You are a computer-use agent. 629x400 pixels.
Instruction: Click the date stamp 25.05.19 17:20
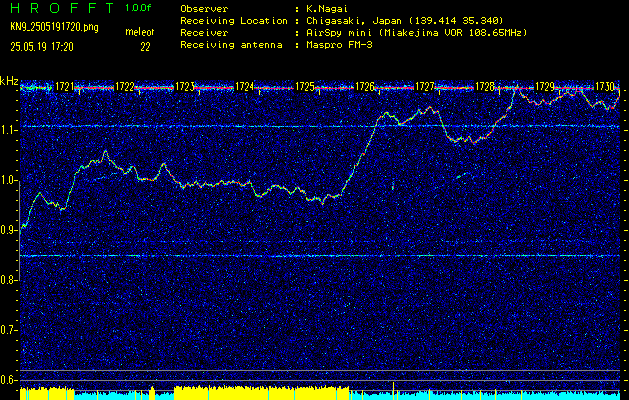point(42,47)
